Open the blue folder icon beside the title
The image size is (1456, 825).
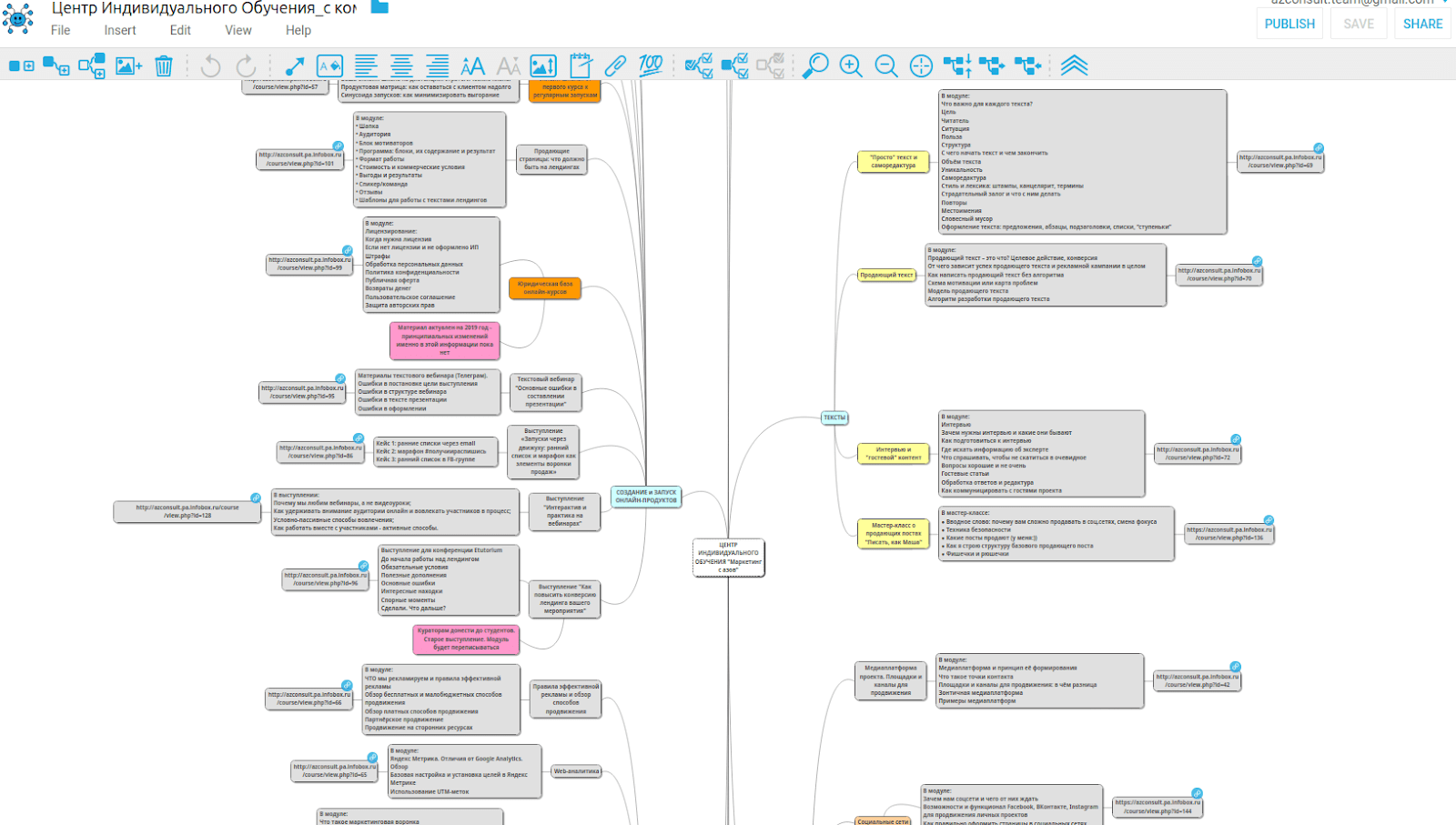tap(379, 6)
